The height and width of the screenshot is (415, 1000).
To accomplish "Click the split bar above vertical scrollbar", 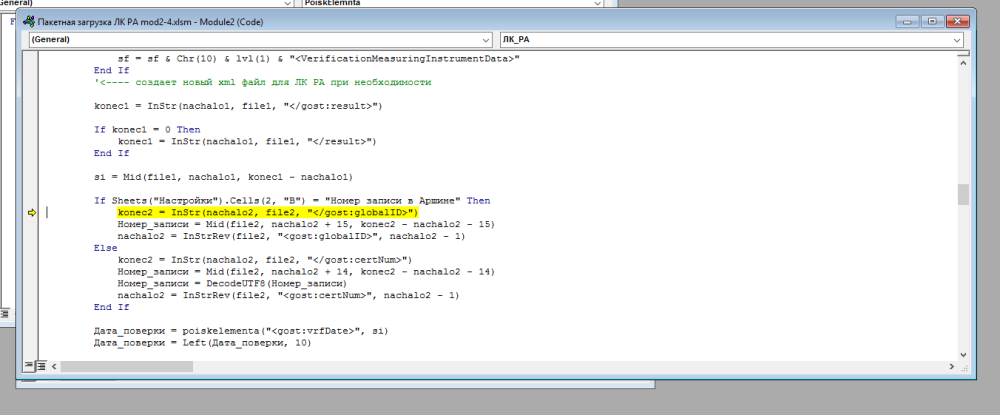I will pyautogui.click(x=962, y=51).
